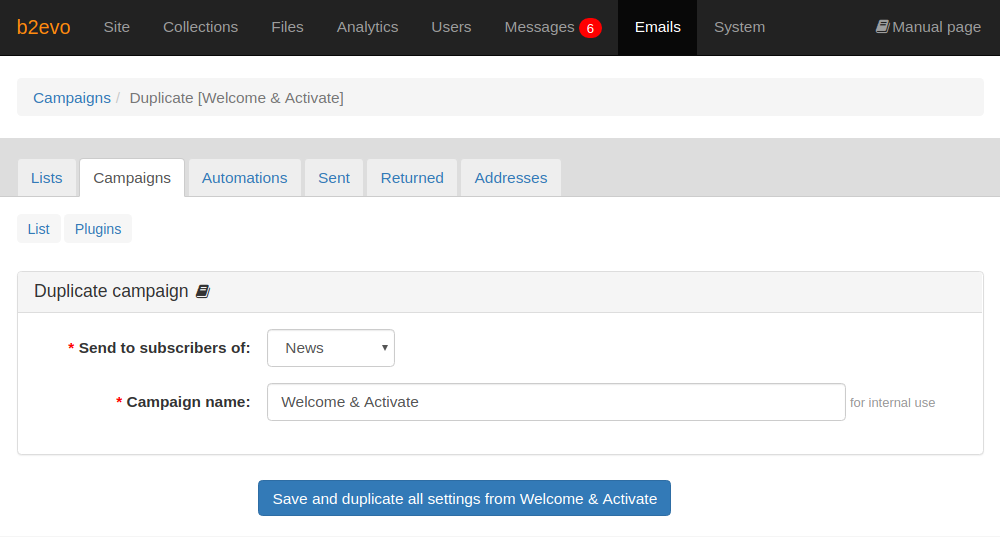Switch to the Addresses tab
1000x537 pixels.
[511, 178]
